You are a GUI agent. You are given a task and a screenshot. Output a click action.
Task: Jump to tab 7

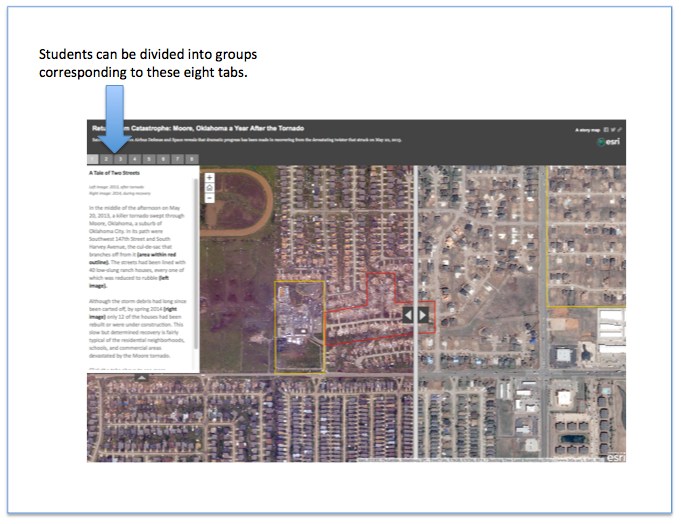(x=177, y=158)
